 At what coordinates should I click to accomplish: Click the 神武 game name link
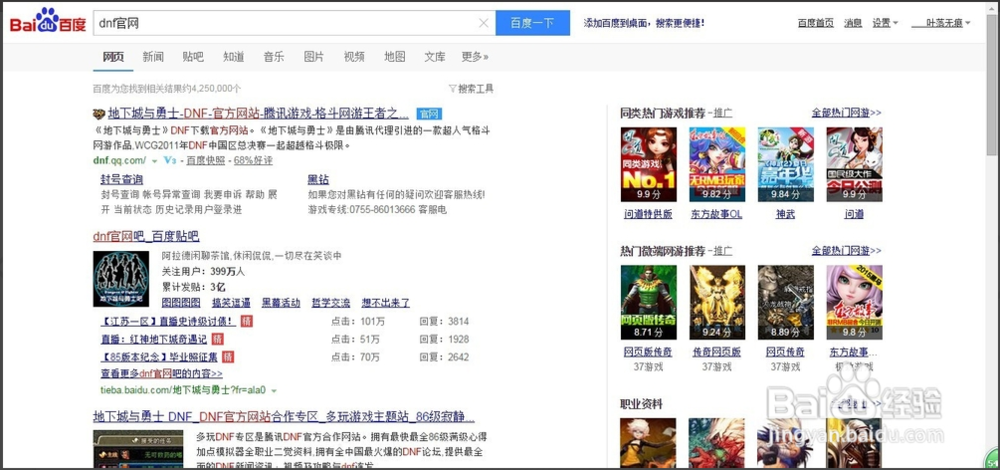(786, 215)
